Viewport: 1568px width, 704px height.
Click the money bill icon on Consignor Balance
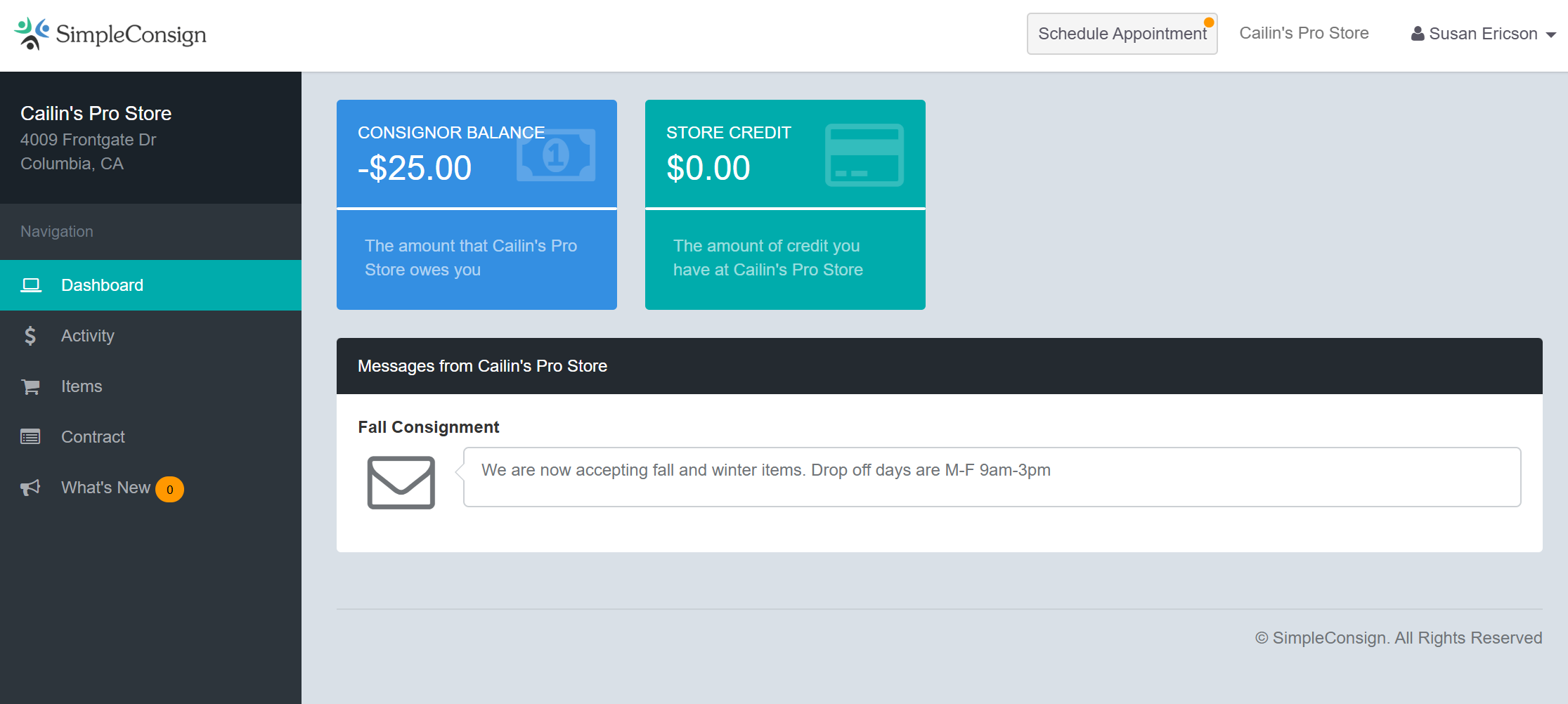556,155
